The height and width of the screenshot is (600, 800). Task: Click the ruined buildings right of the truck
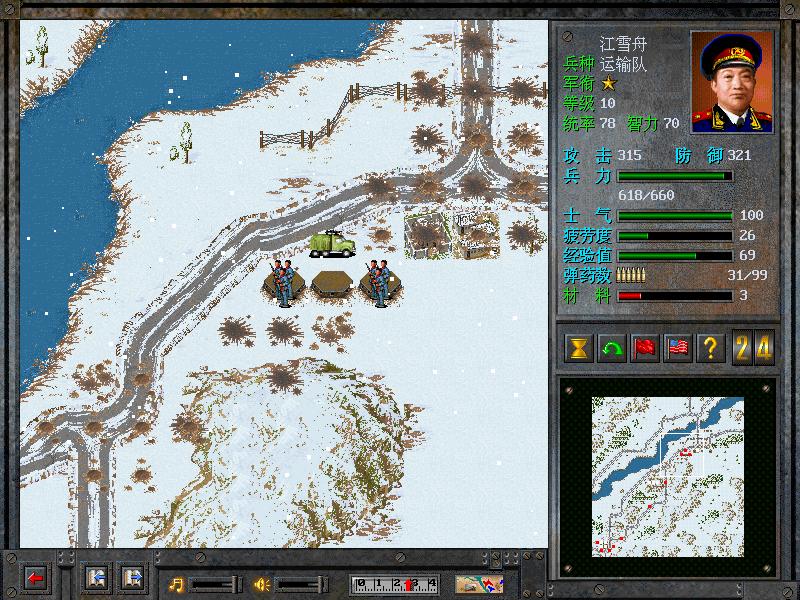coord(453,235)
